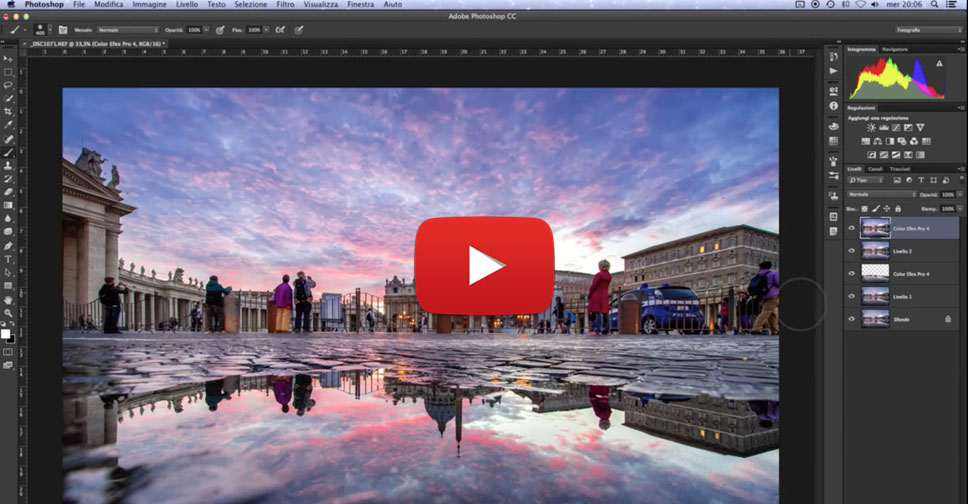
Task: Open the Fotografia workspace dropdown
Action: click(x=928, y=30)
